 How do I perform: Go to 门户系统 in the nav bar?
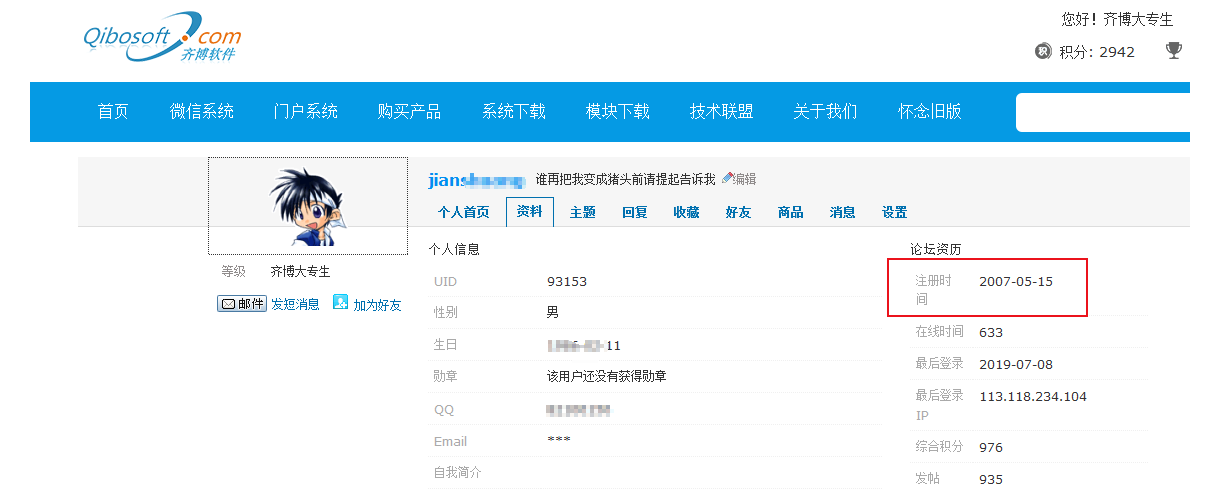306,111
